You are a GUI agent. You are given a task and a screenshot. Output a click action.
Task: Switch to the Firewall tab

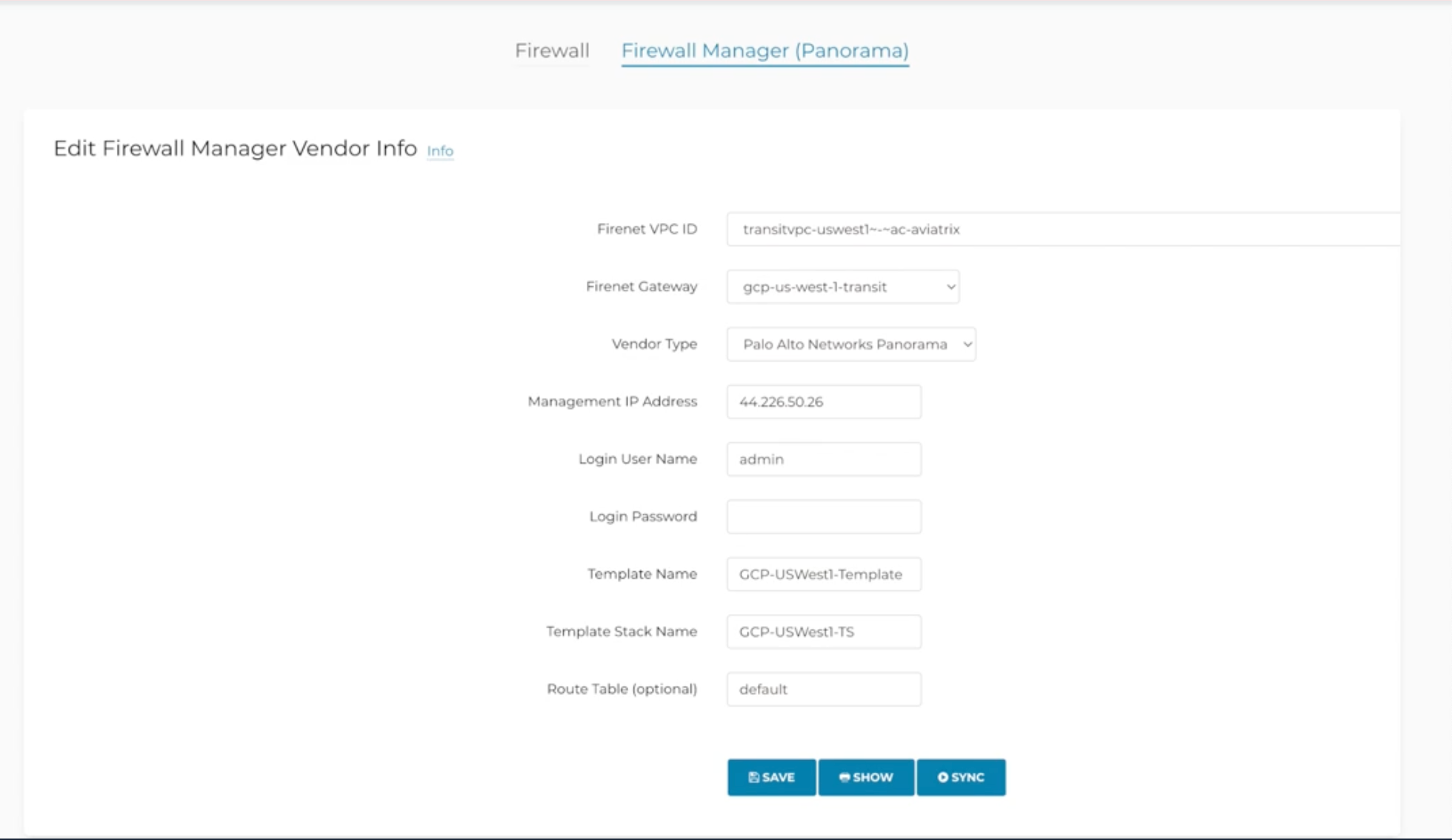[x=551, y=50]
